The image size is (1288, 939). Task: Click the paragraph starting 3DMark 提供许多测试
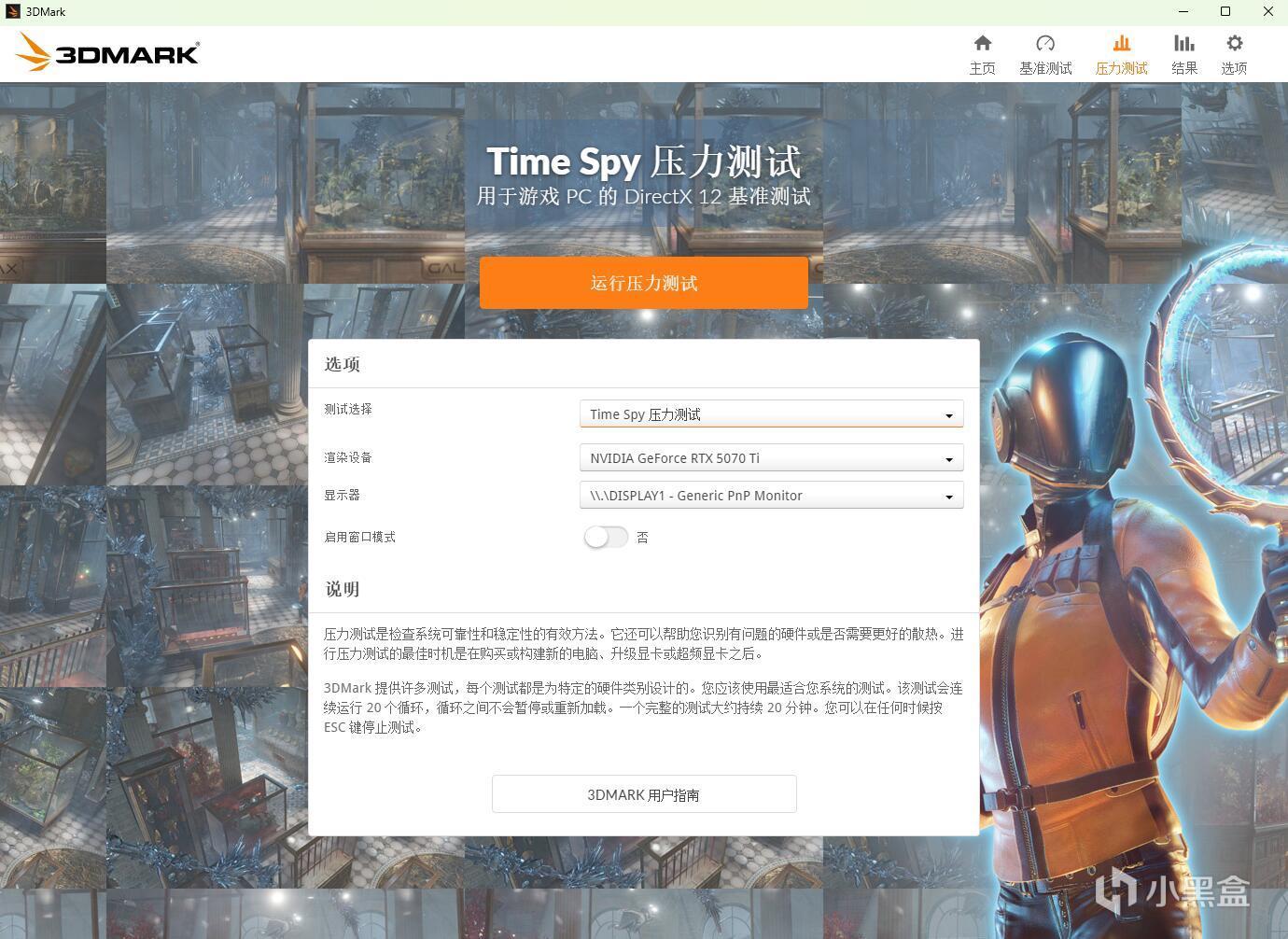tap(644, 708)
